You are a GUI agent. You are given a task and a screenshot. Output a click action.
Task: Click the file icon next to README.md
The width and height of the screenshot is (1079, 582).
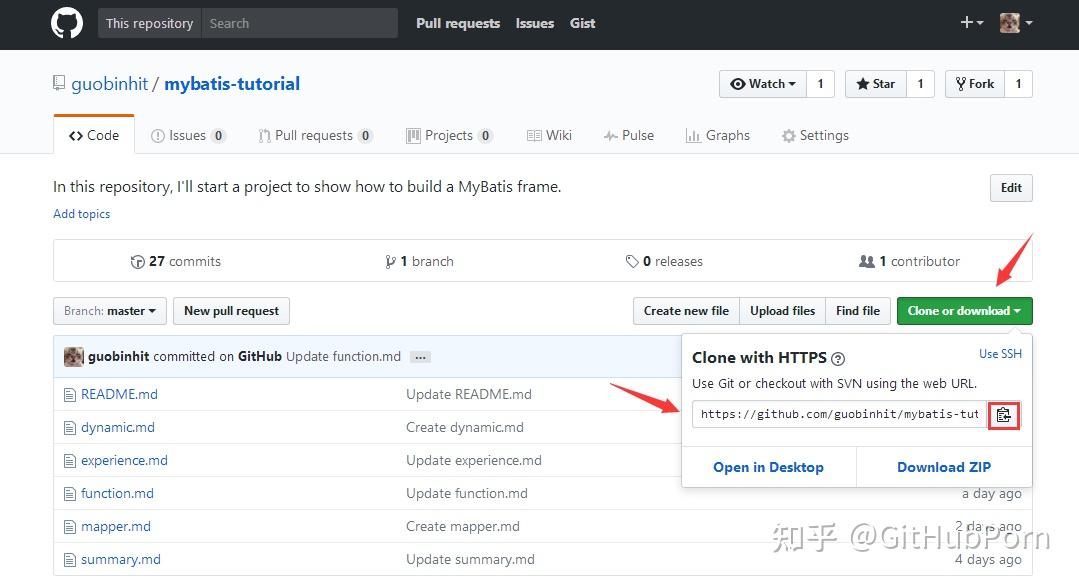pos(70,394)
